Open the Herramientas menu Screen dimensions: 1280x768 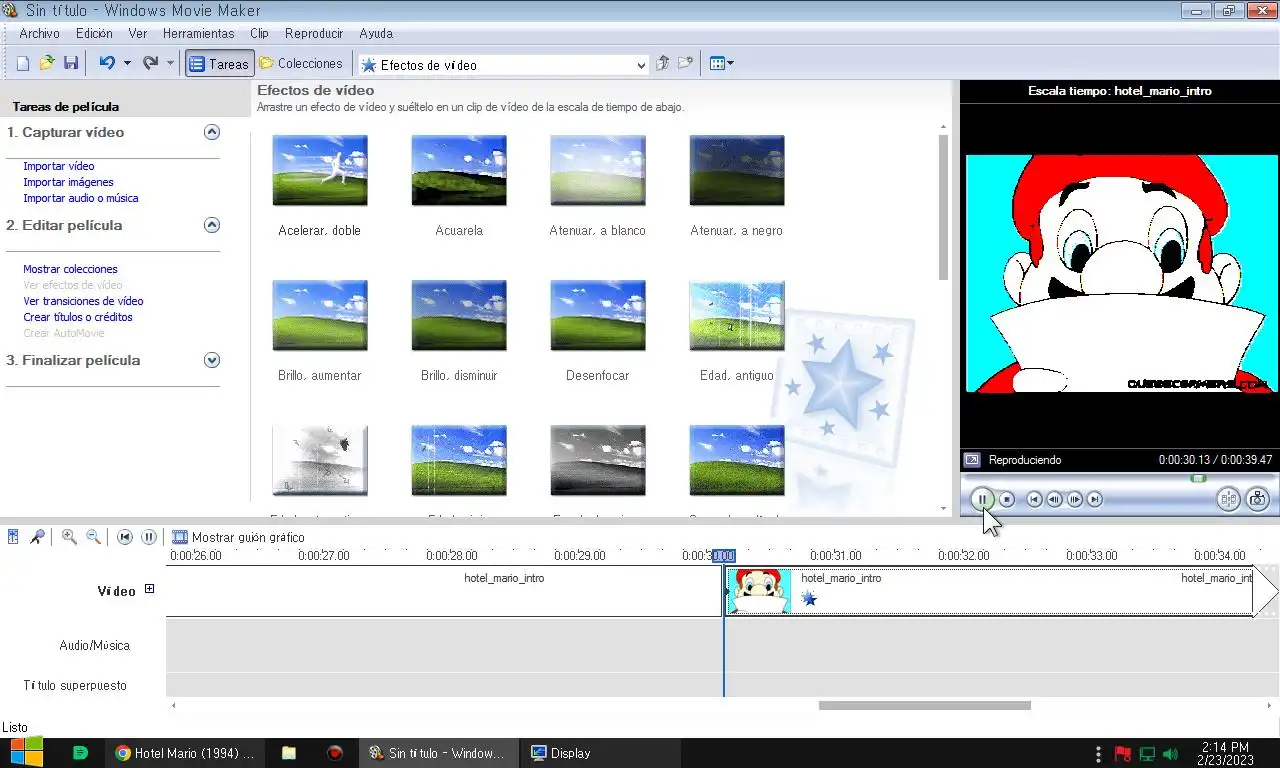pos(198,33)
